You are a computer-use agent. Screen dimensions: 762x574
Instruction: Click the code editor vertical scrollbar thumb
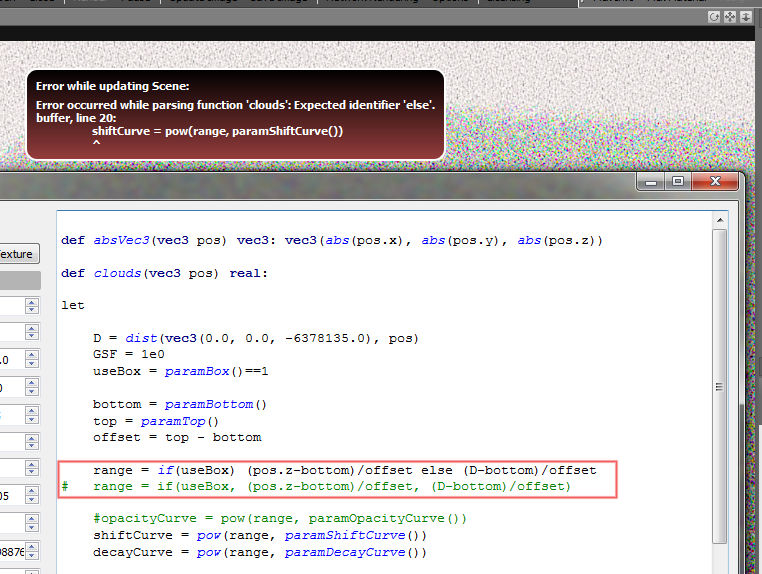721,387
